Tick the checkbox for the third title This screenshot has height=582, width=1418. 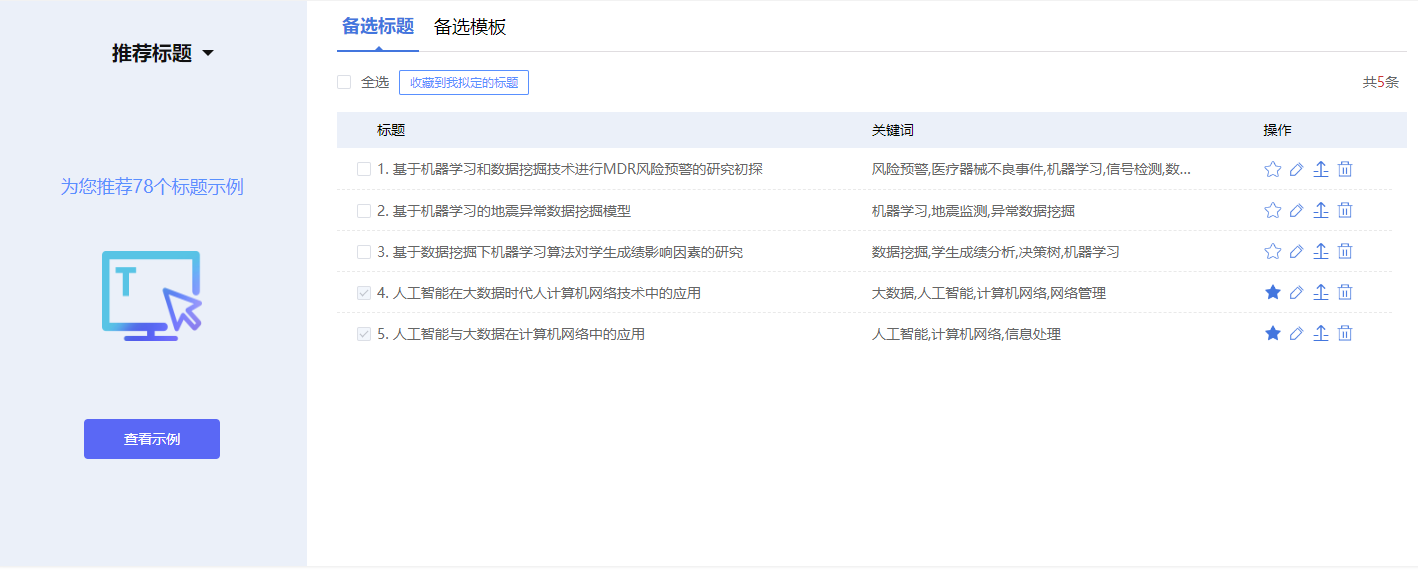pos(364,251)
